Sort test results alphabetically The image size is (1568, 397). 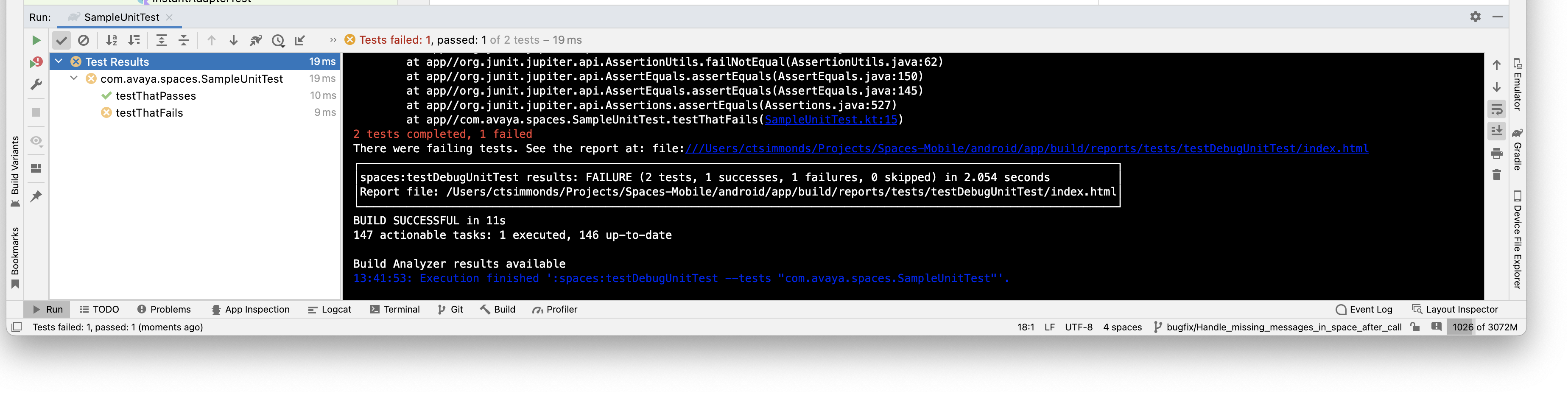[112, 40]
